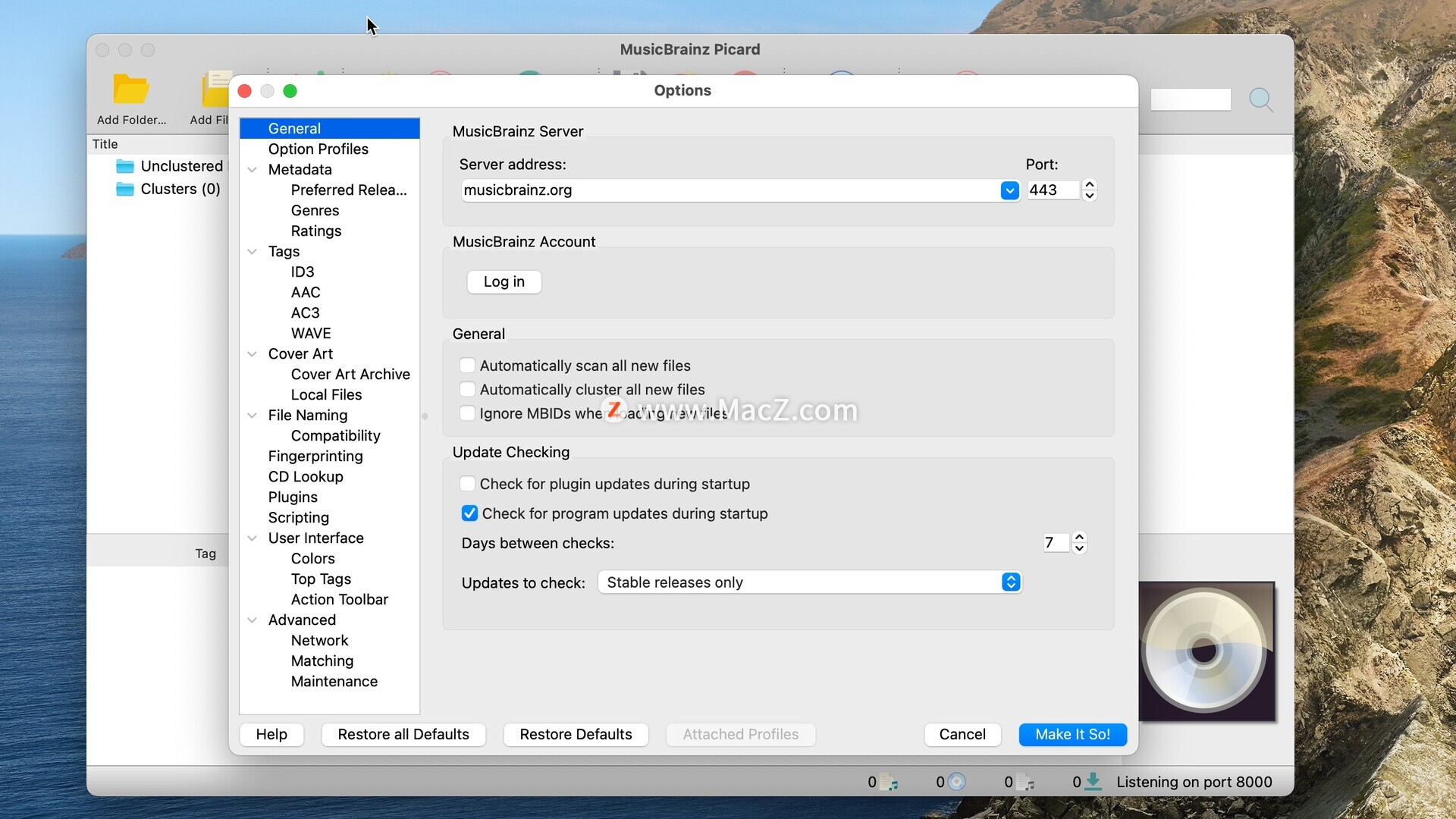Open the CD Lookup options page
This screenshot has height=819, width=1456.
306,477
